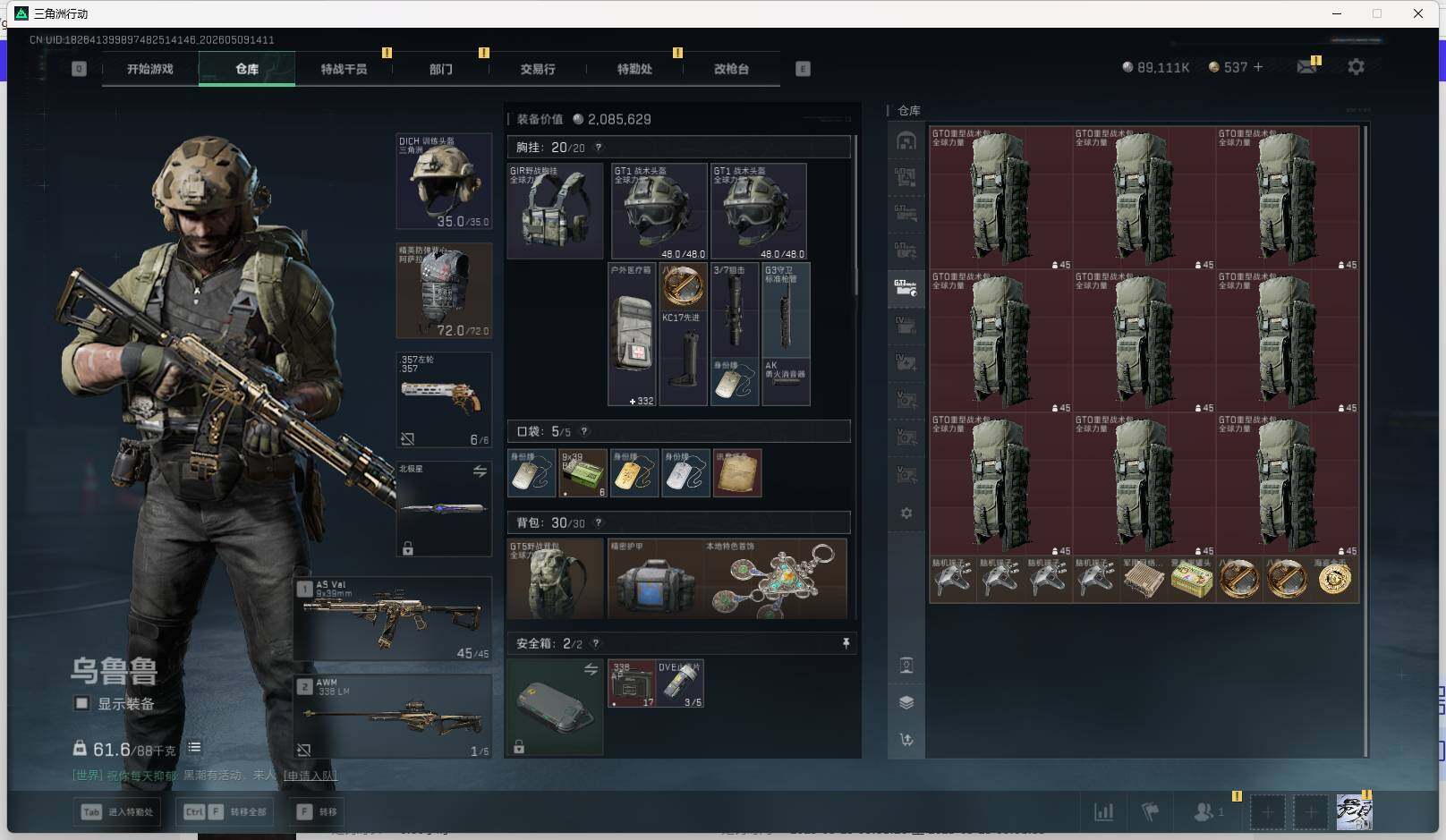Toggle the 显示装备 checkbox
This screenshot has height=840, width=1446.
coord(81,703)
